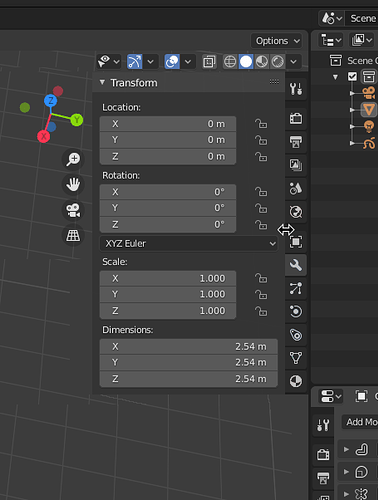Open the scene browse dropdown next to Scene
Viewport: 378px width, 500px height.
pyautogui.click(x=332, y=18)
